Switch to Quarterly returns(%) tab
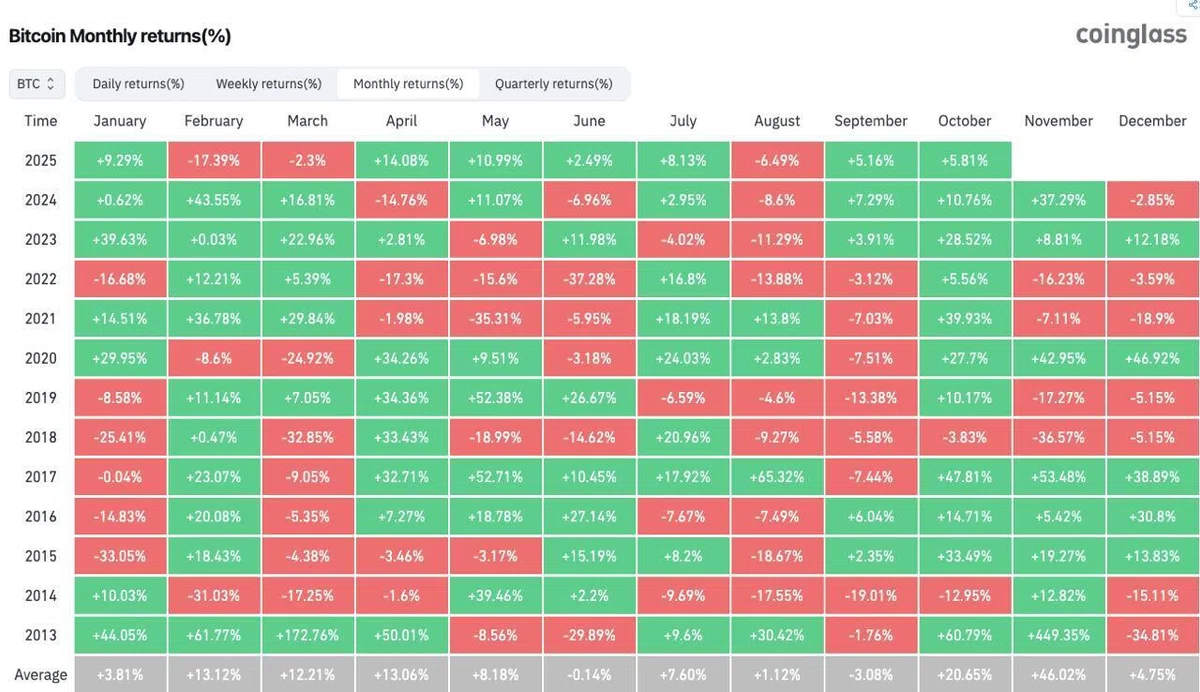The width and height of the screenshot is (1200, 692). [x=554, y=84]
